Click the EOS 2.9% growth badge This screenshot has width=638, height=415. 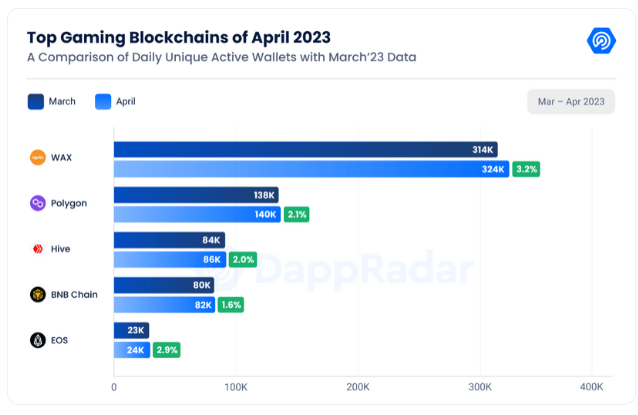166,350
